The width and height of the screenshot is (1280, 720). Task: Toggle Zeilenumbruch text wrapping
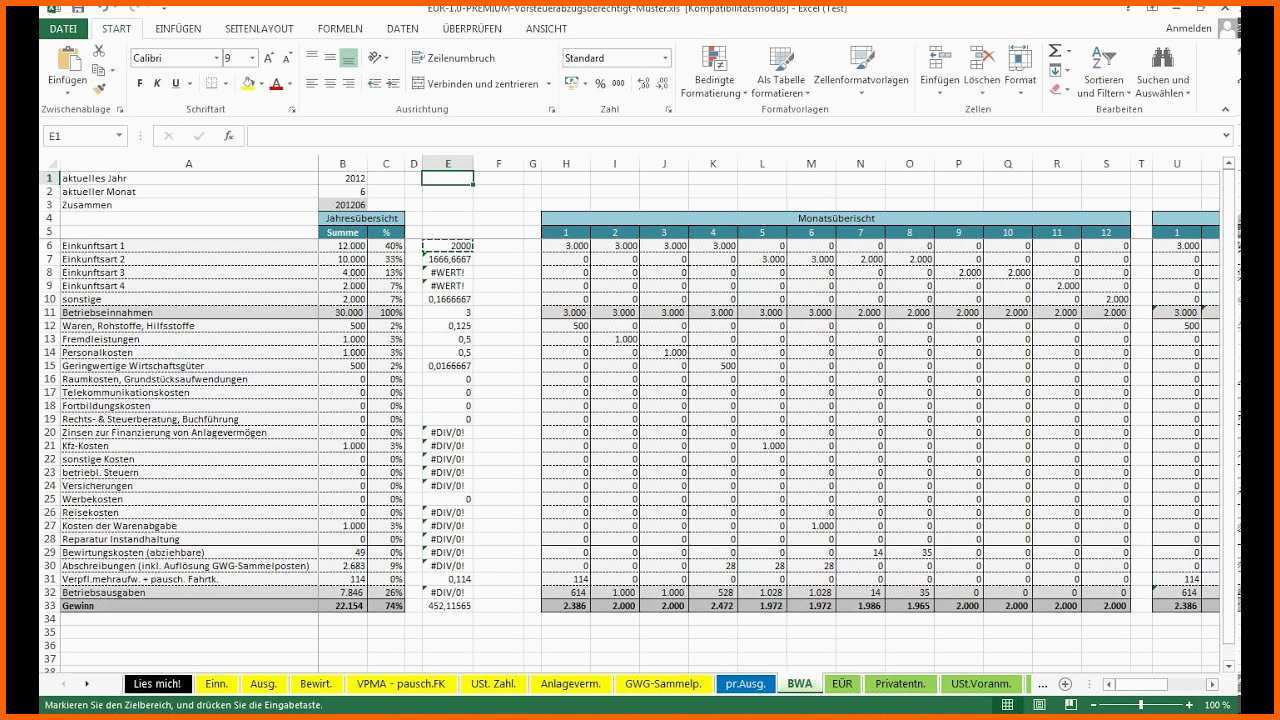point(453,58)
